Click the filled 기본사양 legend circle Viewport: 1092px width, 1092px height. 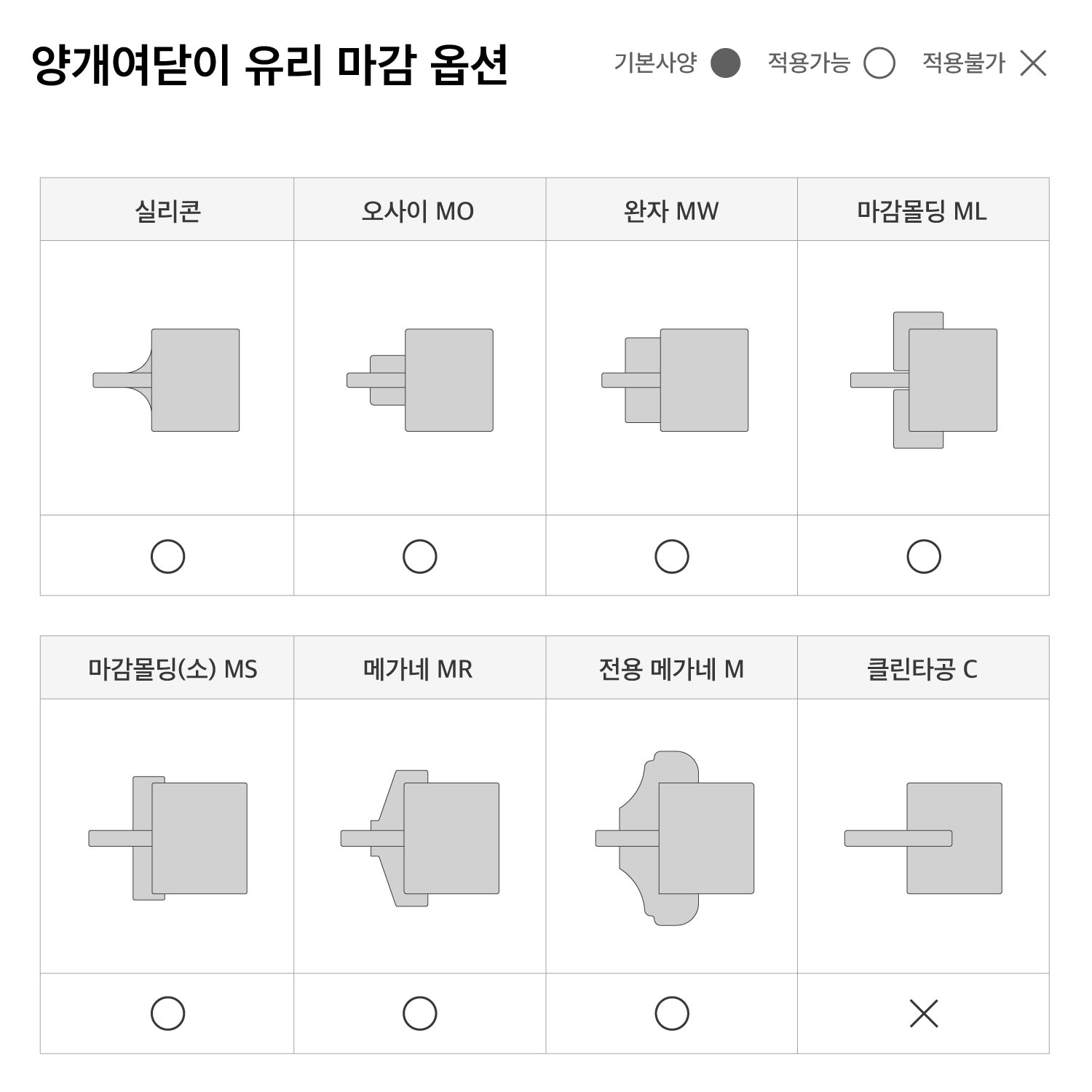pyautogui.click(x=725, y=63)
